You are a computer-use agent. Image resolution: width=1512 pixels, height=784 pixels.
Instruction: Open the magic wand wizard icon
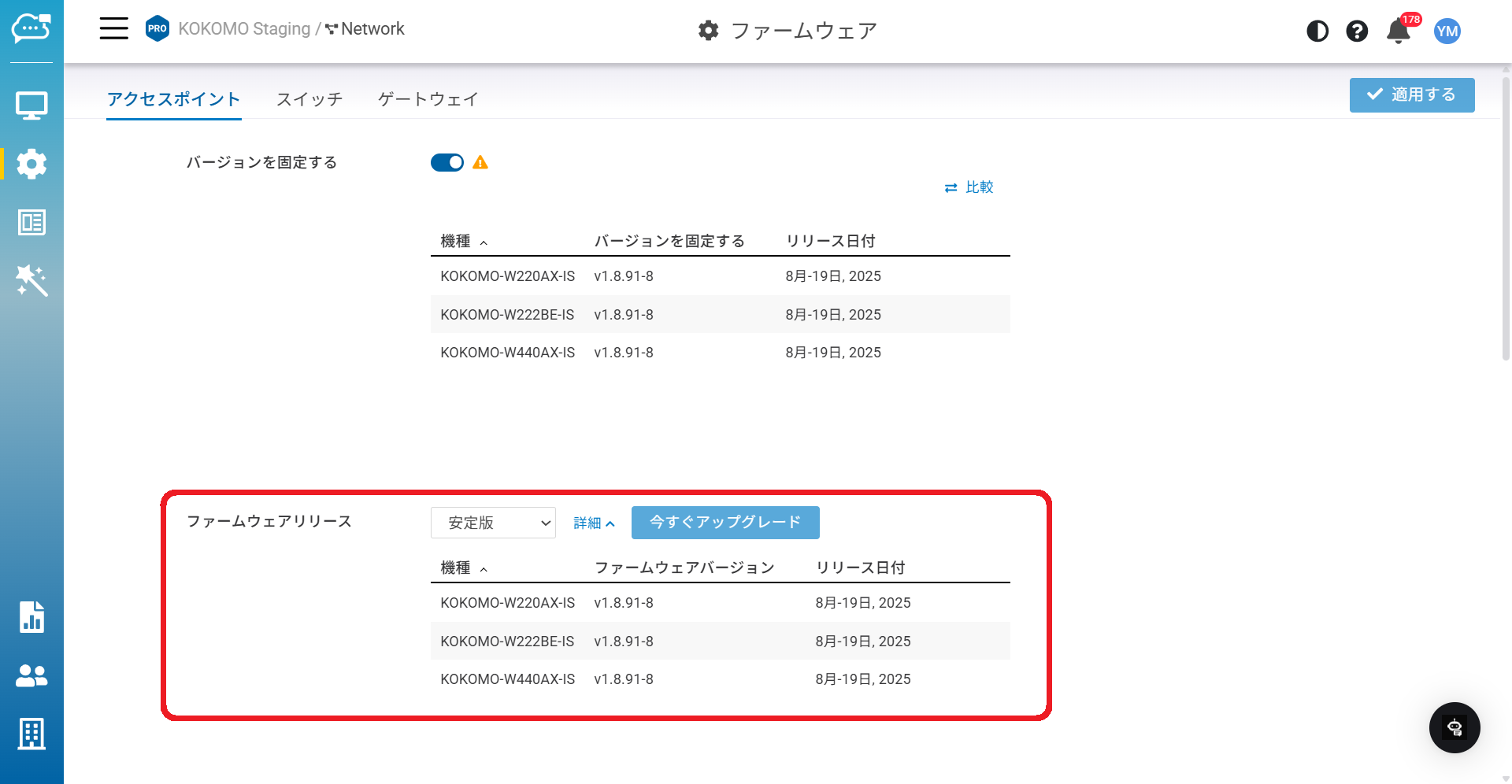click(31, 280)
